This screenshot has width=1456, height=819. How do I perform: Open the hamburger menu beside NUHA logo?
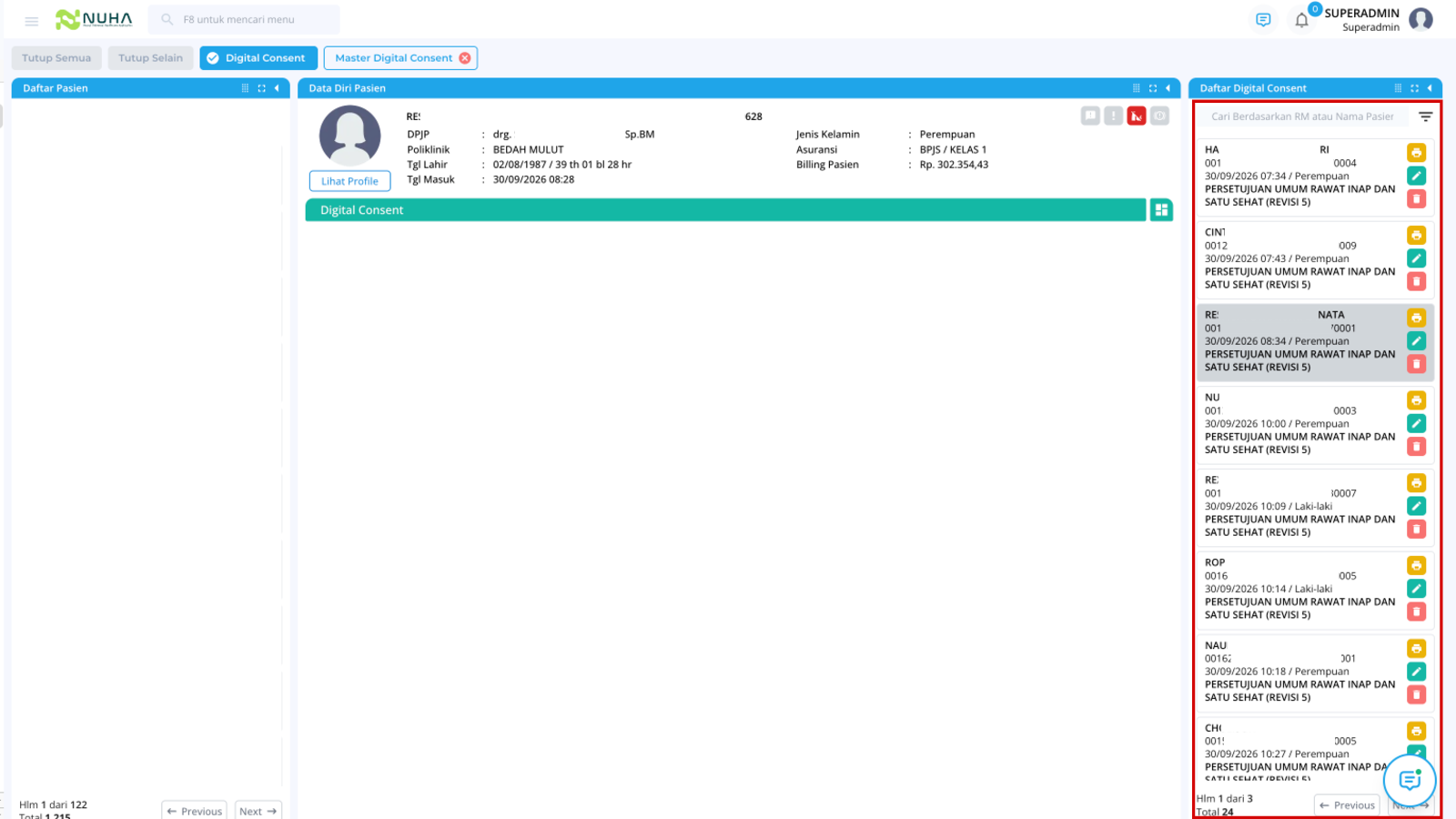coord(32,20)
